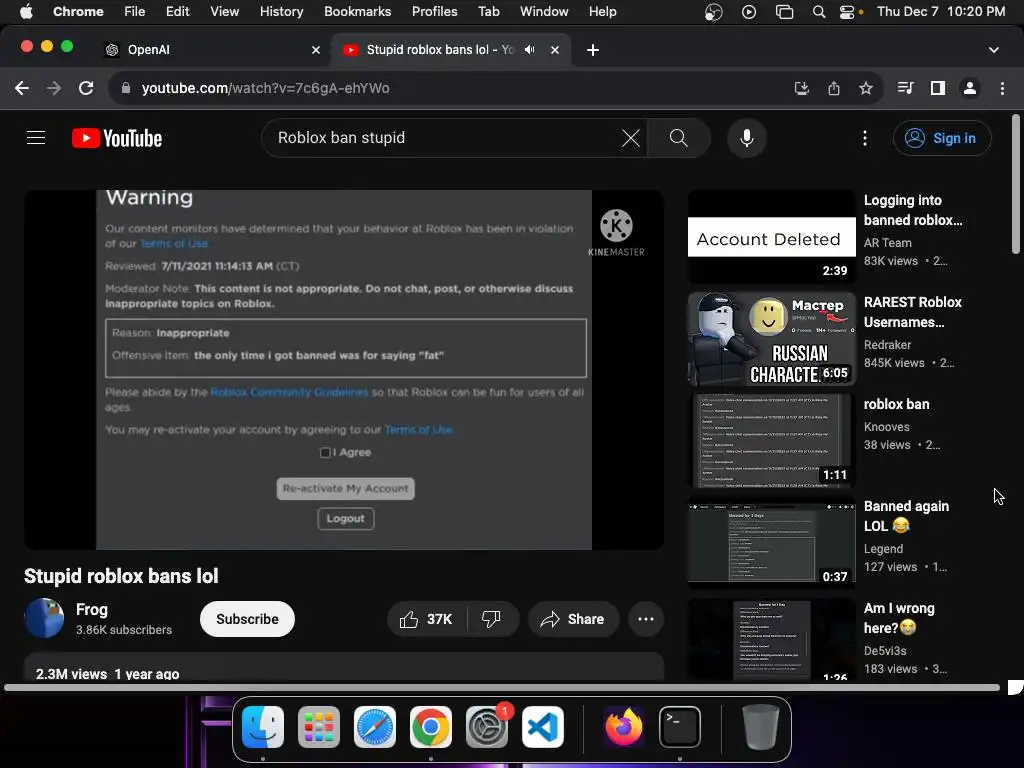Open the Profiles menu

434,12
